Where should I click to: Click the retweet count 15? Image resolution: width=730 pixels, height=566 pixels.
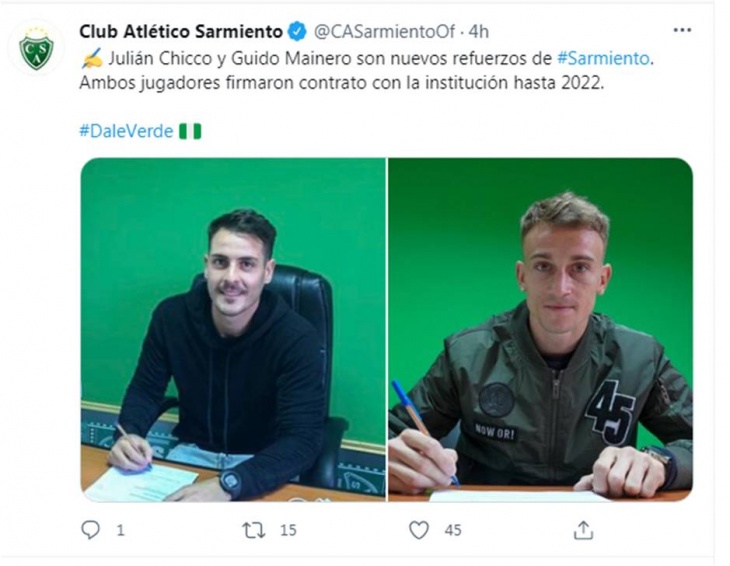click(288, 530)
